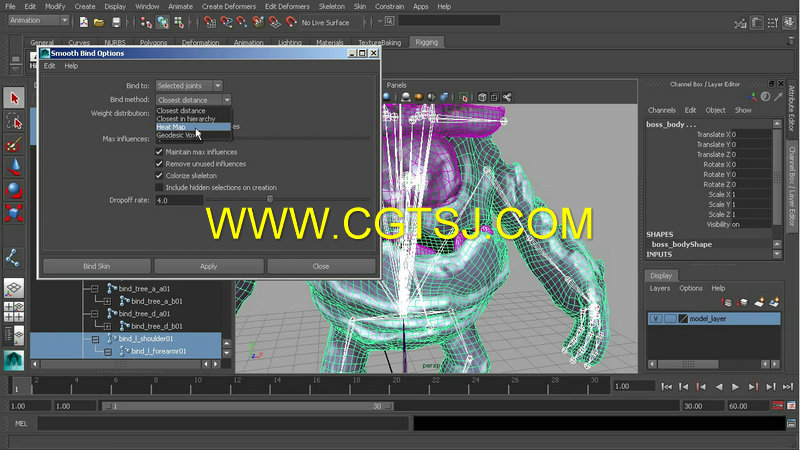Open the Bind to dropdown
The width and height of the screenshot is (800, 450).
pyautogui.click(x=189, y=86)
